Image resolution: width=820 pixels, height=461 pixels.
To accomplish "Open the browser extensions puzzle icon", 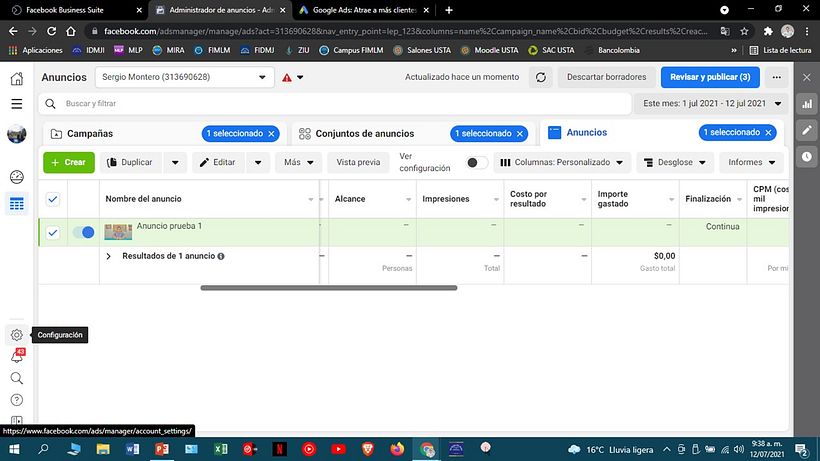I will [x=768, y=31].
